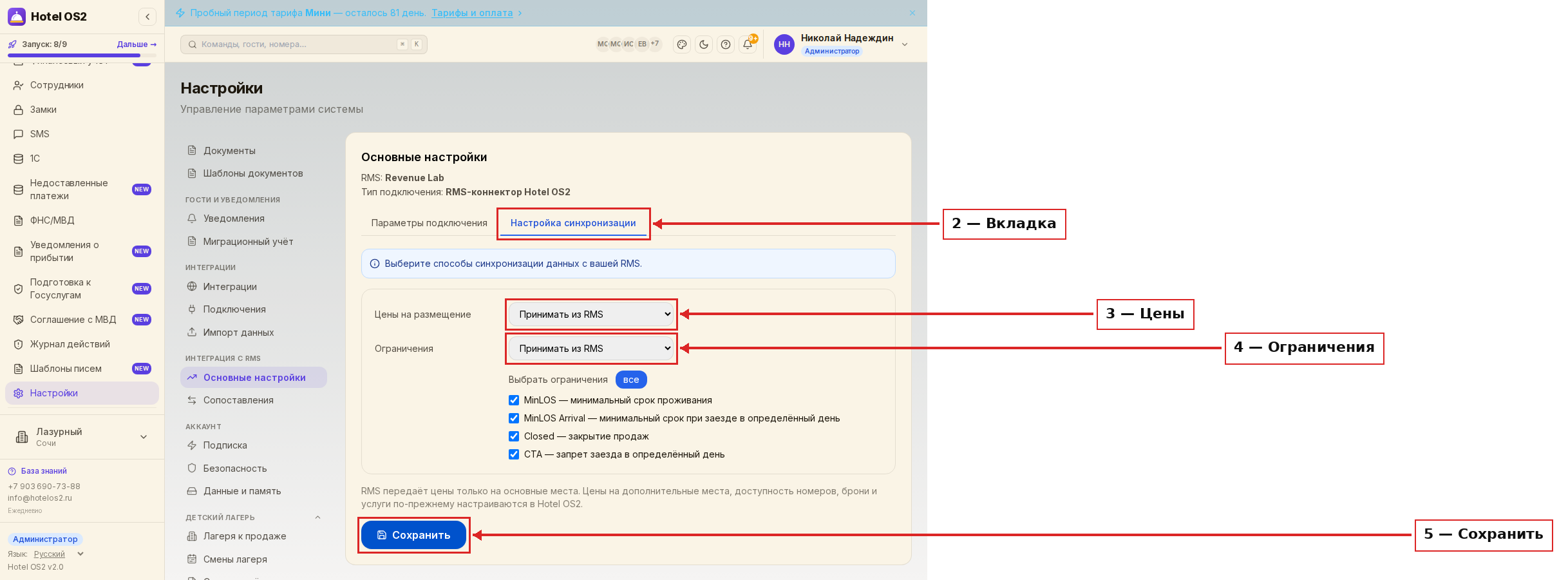Open Уведомления in the settings menu

click(x=254, y=218)
